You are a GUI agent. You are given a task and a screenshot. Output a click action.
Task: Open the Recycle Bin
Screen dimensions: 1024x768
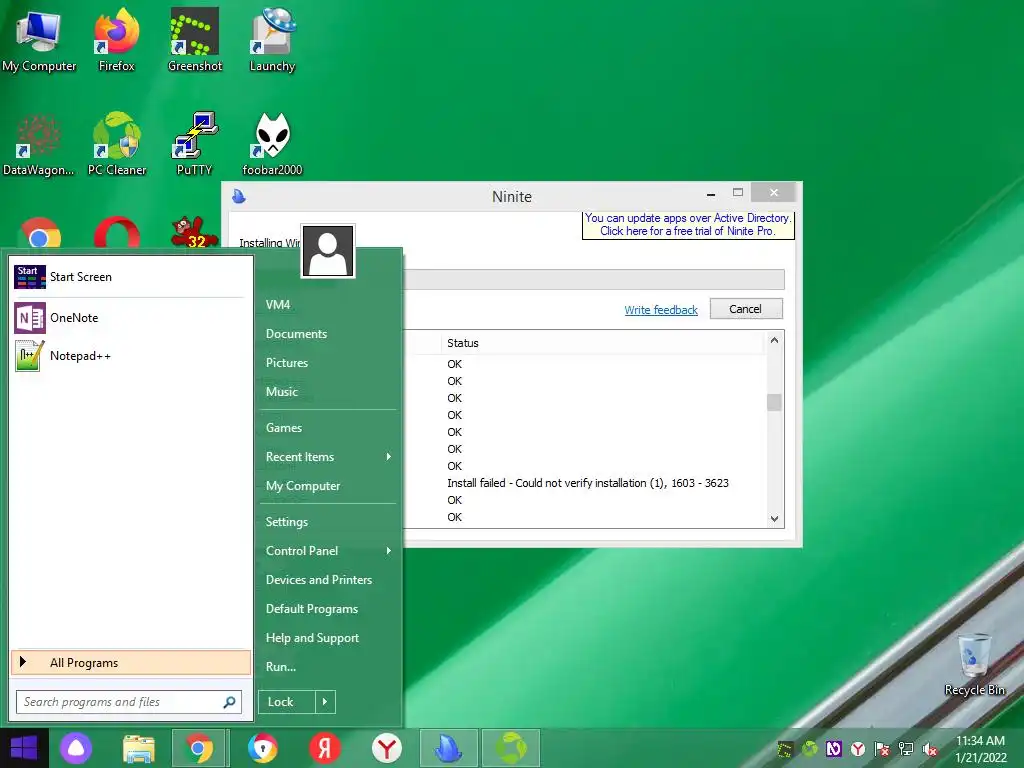974,665
